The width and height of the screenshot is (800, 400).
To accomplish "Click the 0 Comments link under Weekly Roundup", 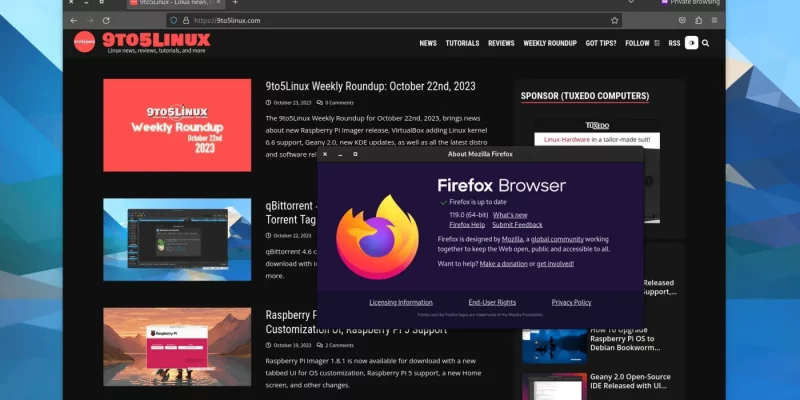I will click(x=335, y=103).
